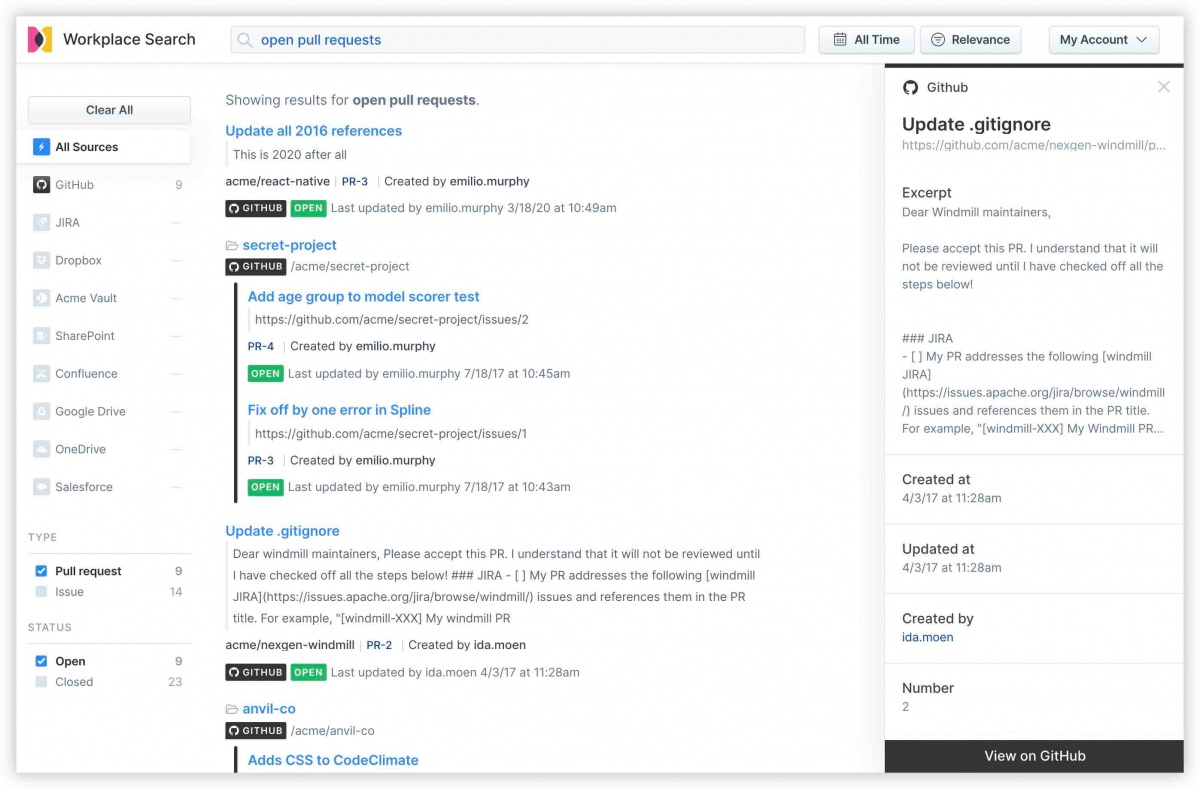Choose the Google Drive source icon

click(41, 411)
